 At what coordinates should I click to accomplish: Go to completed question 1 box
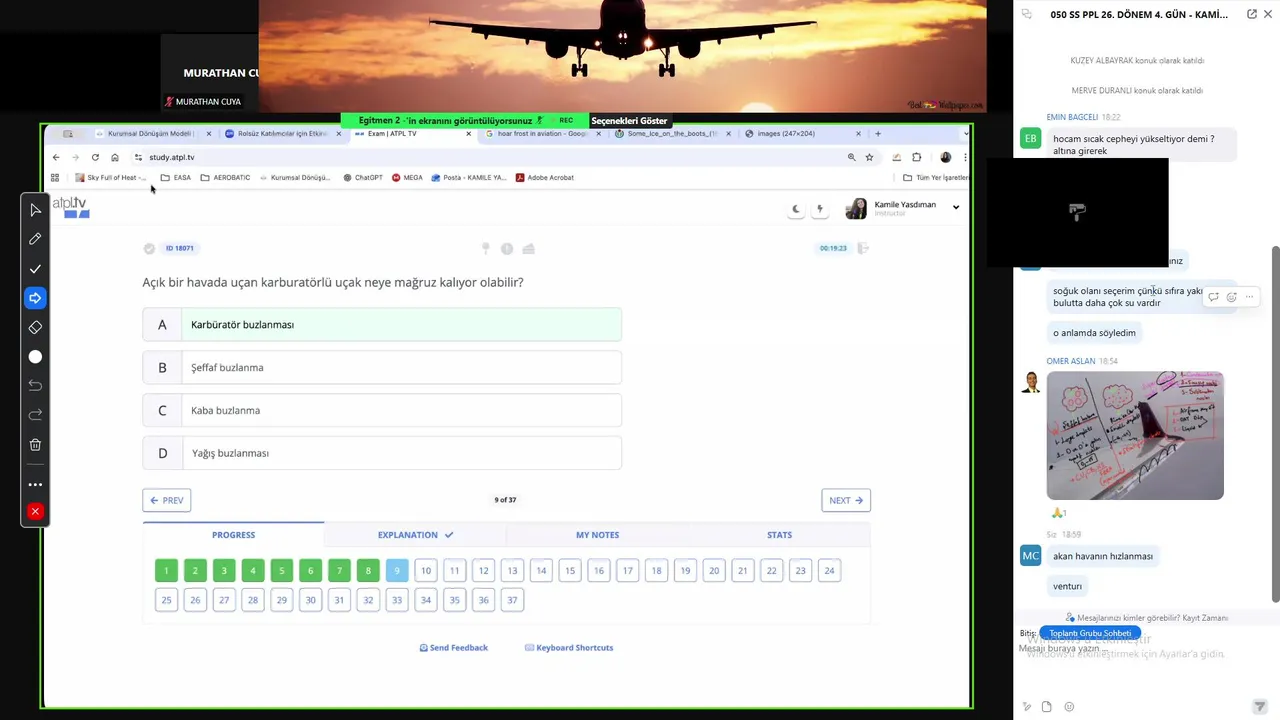point(166,571)
